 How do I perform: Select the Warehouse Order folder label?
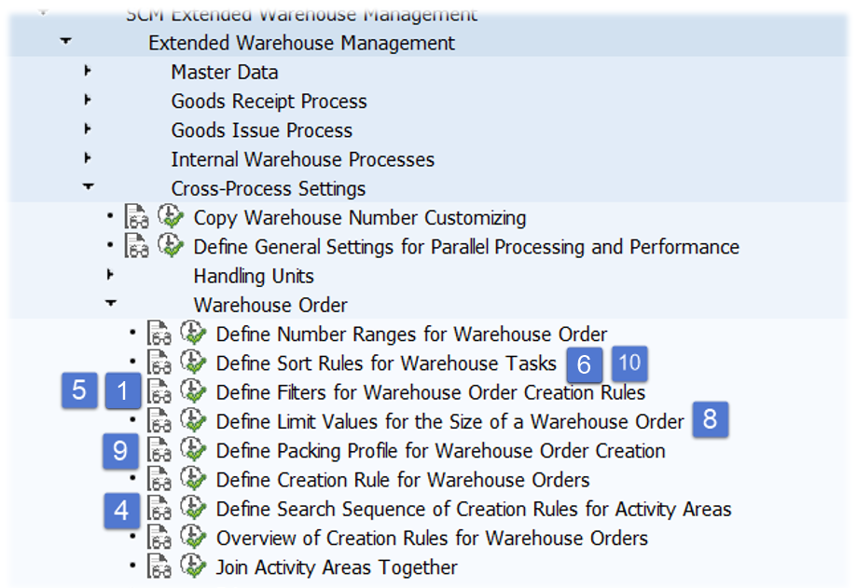coord(271,305)
